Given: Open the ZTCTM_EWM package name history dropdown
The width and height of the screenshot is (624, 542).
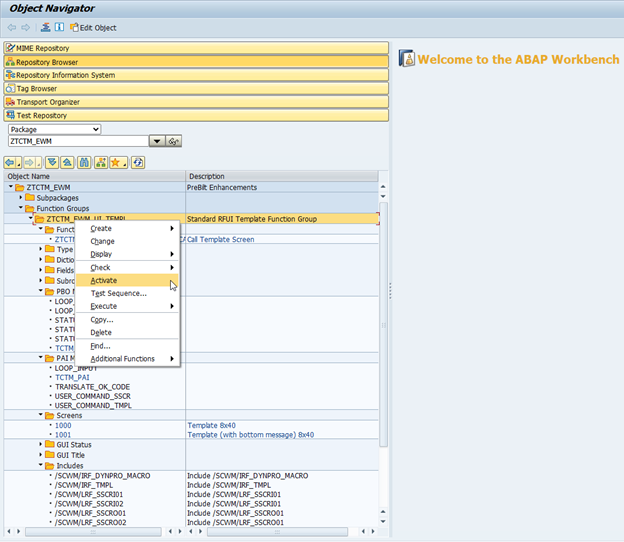Looking at the screenshot, I should (x=156, y=142).
